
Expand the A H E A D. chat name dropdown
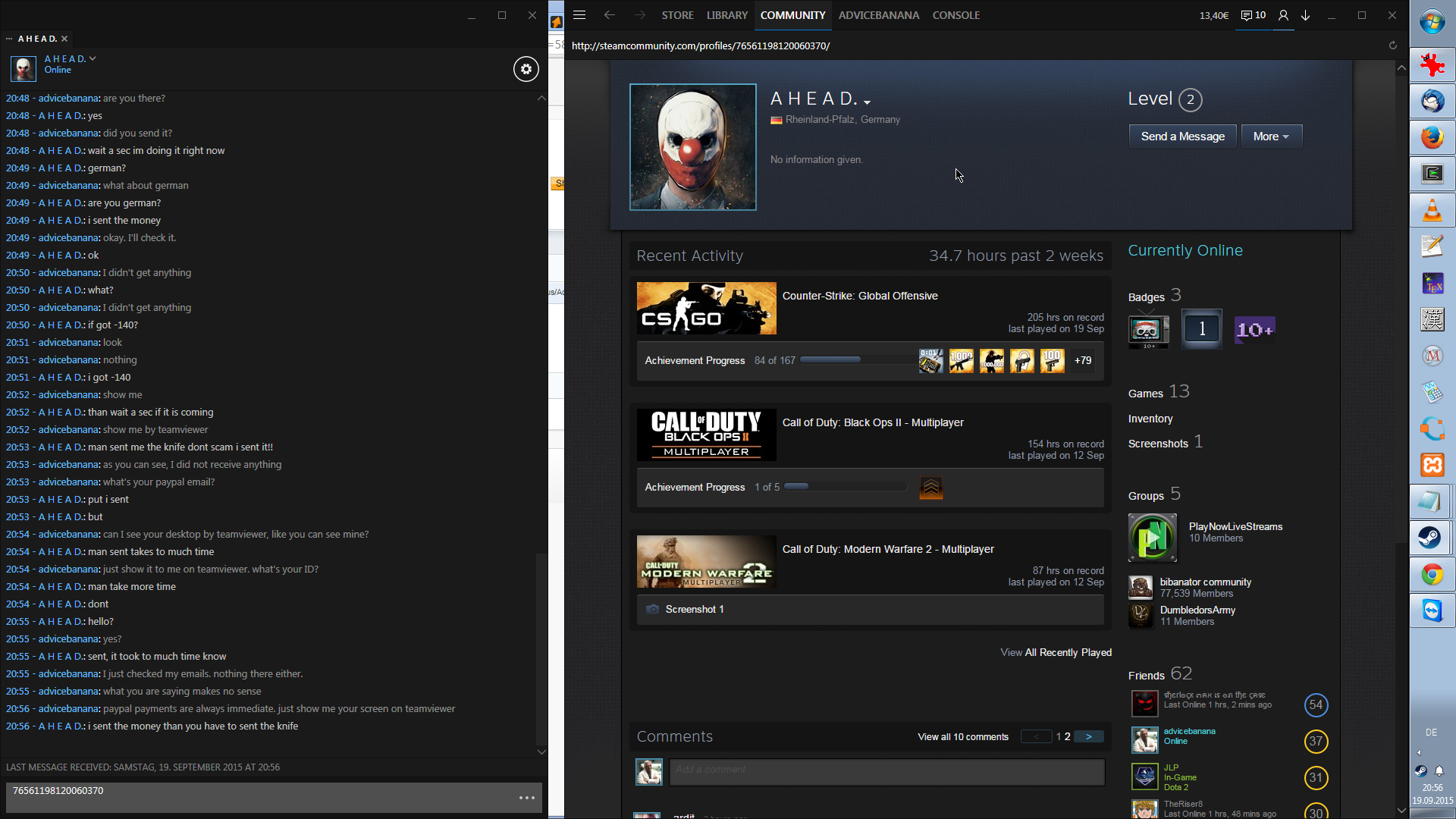[x=93, y=58]
